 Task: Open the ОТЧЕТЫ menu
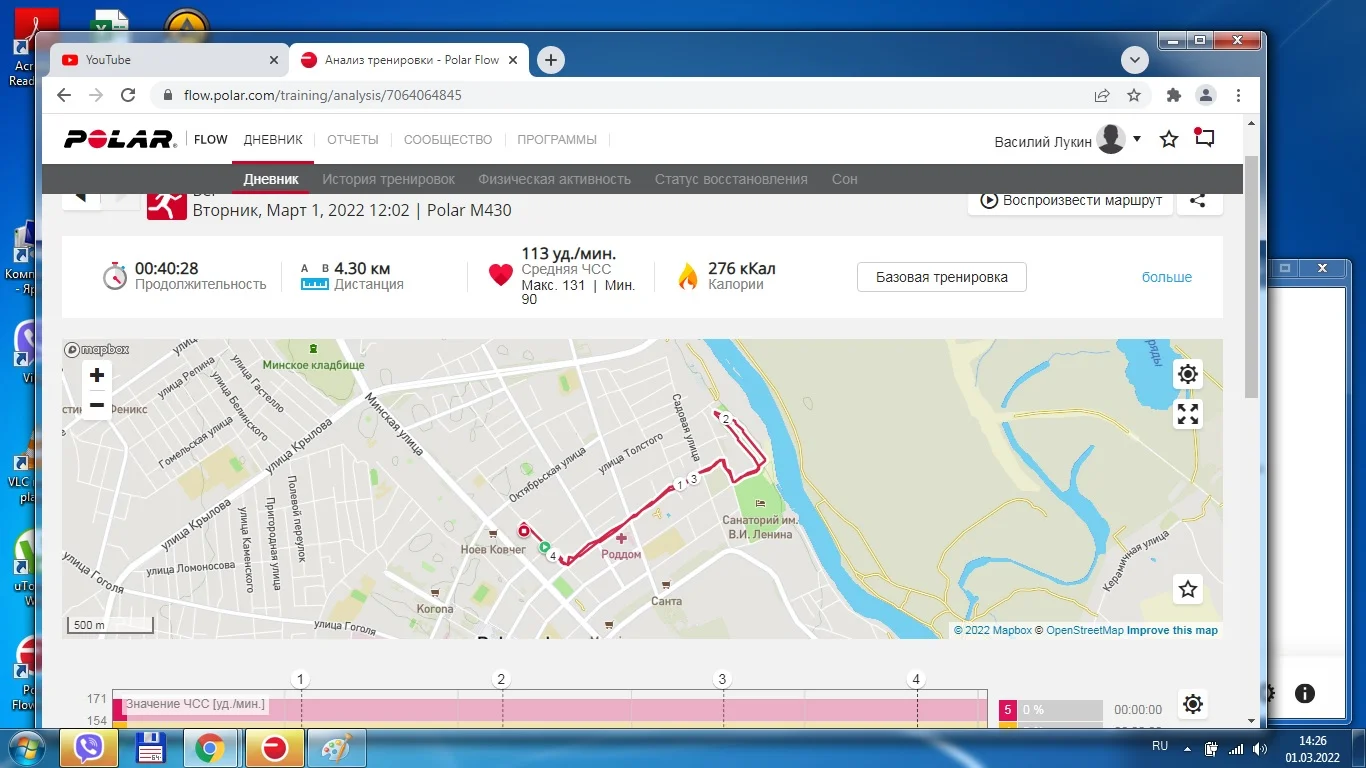(353, 140)
